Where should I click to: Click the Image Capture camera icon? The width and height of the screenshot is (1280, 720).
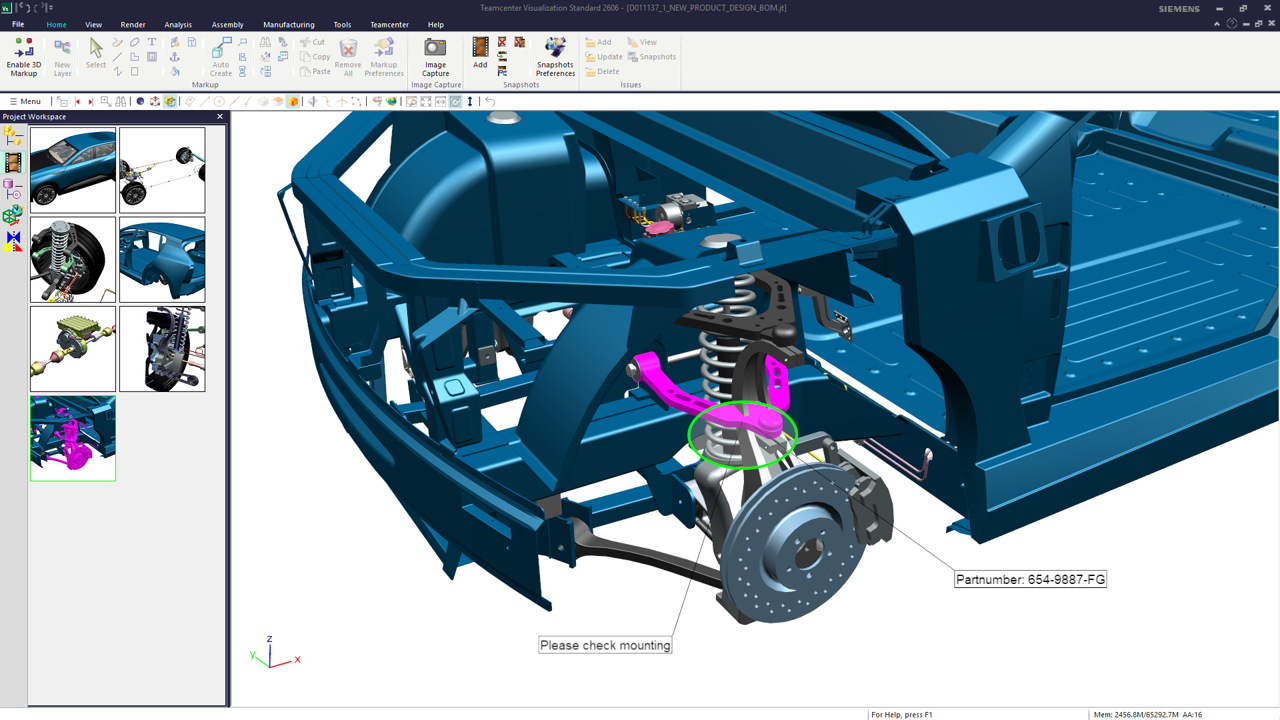[x=435, y=47]
